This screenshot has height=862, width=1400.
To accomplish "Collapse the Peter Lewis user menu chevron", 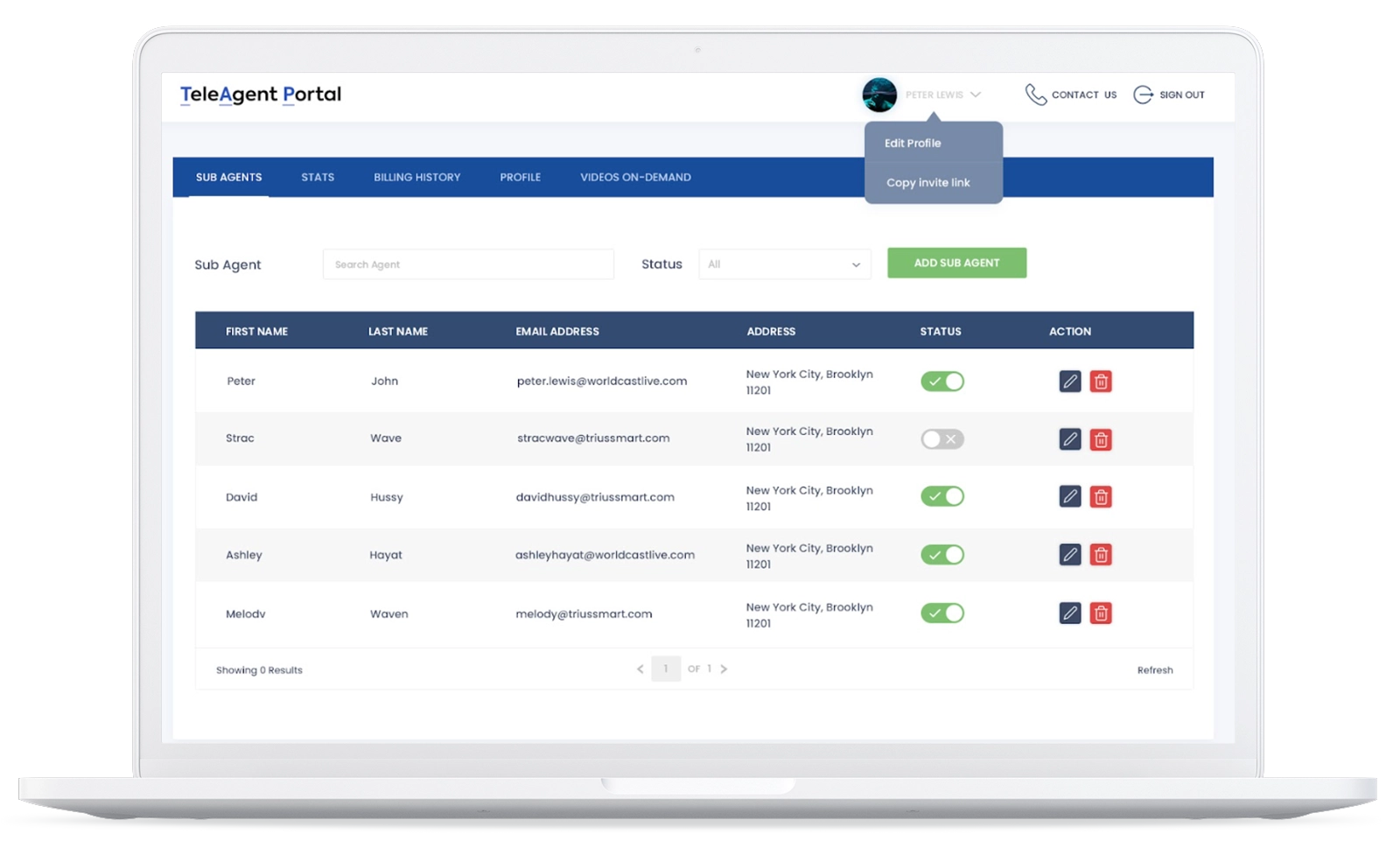I will coord(976,95).
